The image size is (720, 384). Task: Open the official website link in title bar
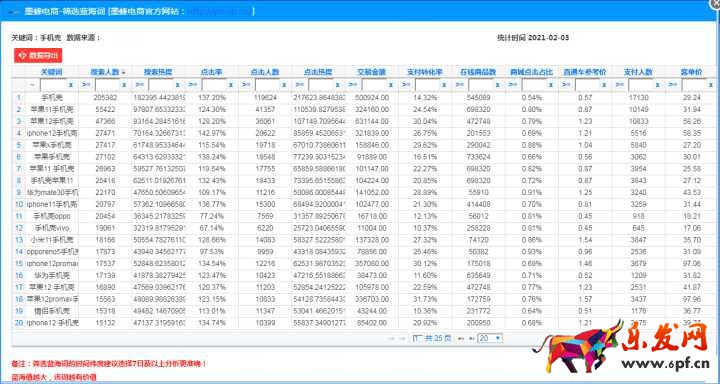coord(219,11)
